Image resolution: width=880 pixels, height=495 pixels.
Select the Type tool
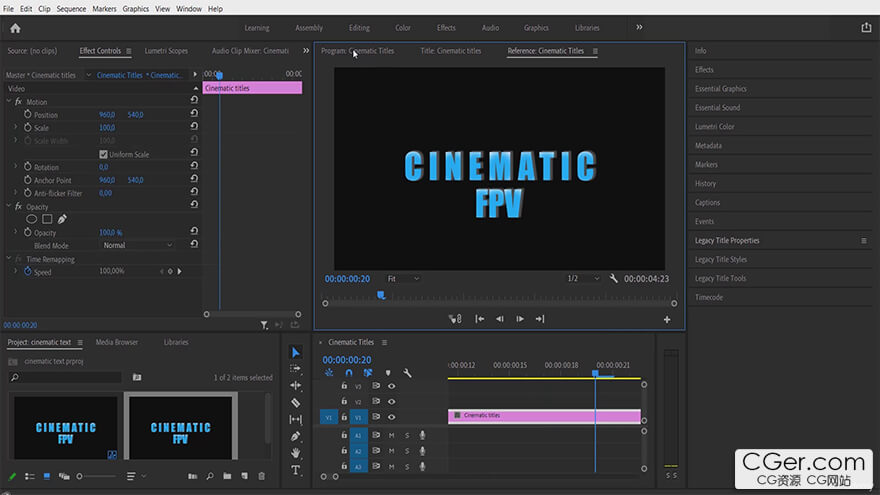click(295, 470)
